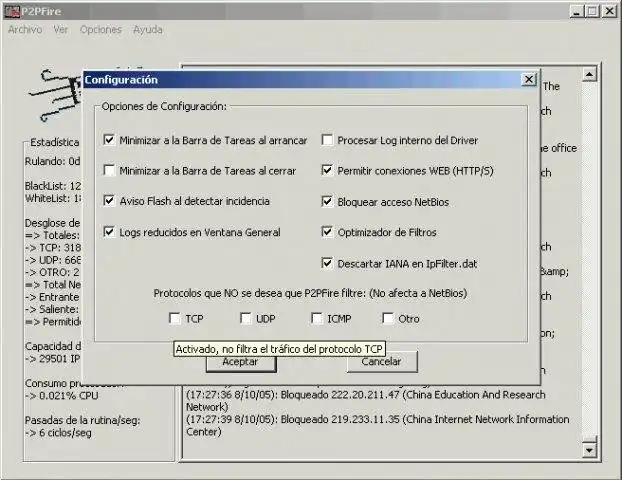Click the 'Rulando' uptime statistic
This screenshot has width=622, height=480.
point(53,161)
